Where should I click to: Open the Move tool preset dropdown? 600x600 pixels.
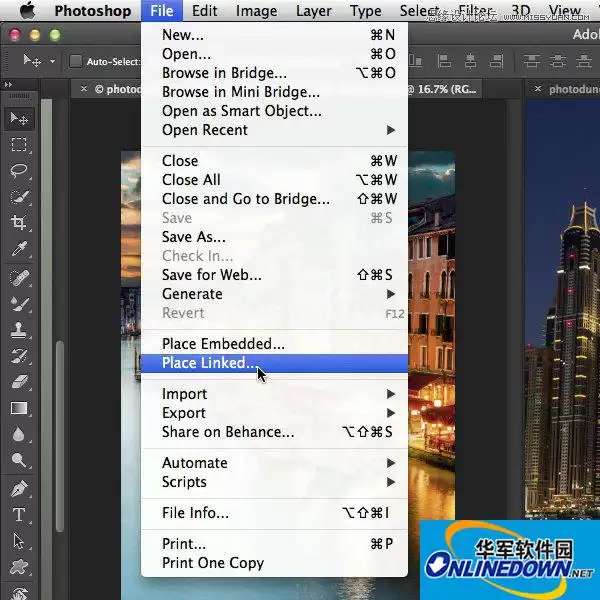52,61
